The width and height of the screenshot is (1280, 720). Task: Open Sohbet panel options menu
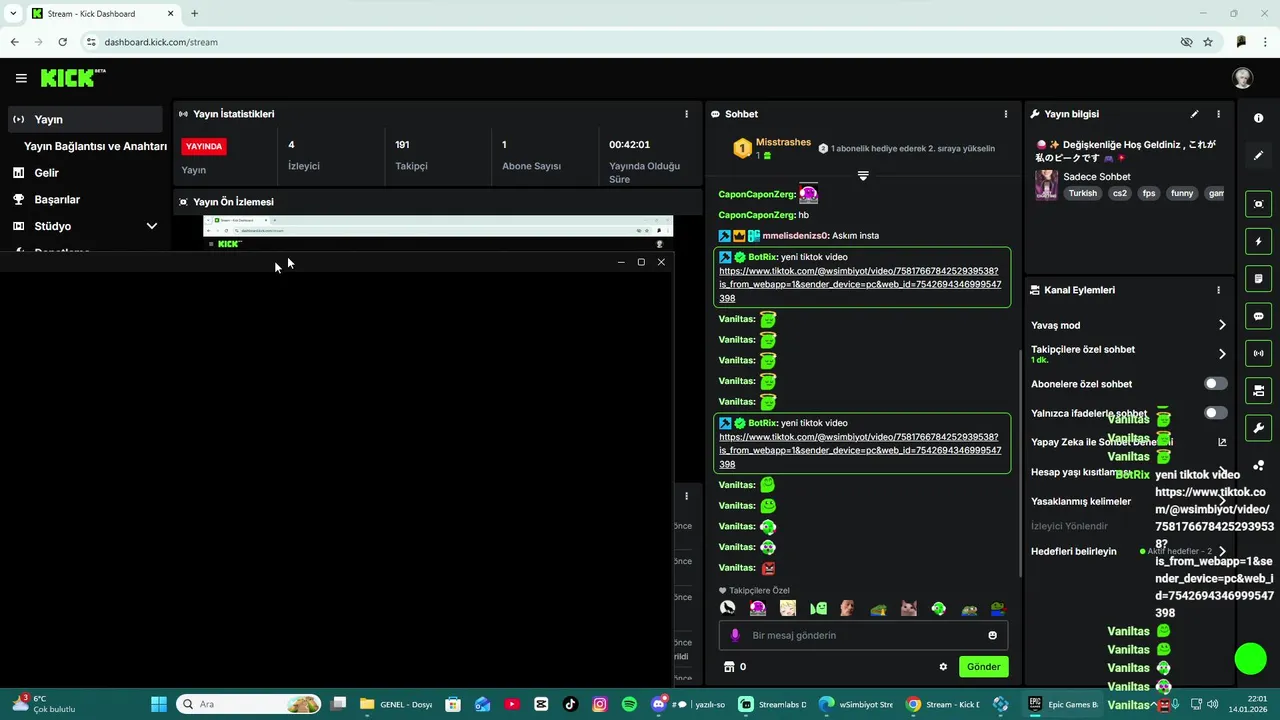pos(1006,114)
